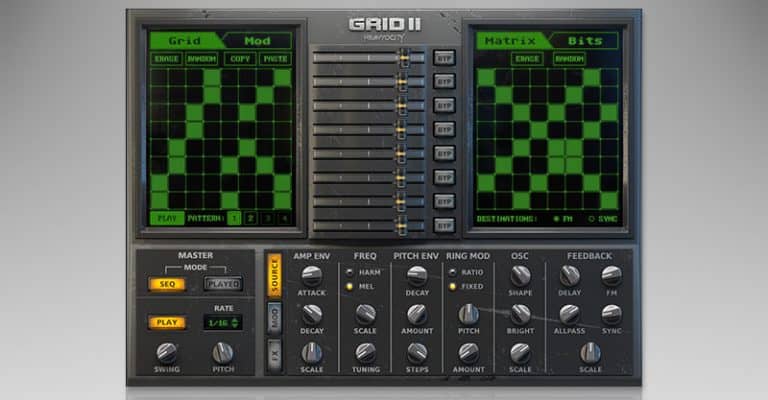768x400 pixels.
Task: Click ERASE in the Grid panel
Action: pos(166,59)
